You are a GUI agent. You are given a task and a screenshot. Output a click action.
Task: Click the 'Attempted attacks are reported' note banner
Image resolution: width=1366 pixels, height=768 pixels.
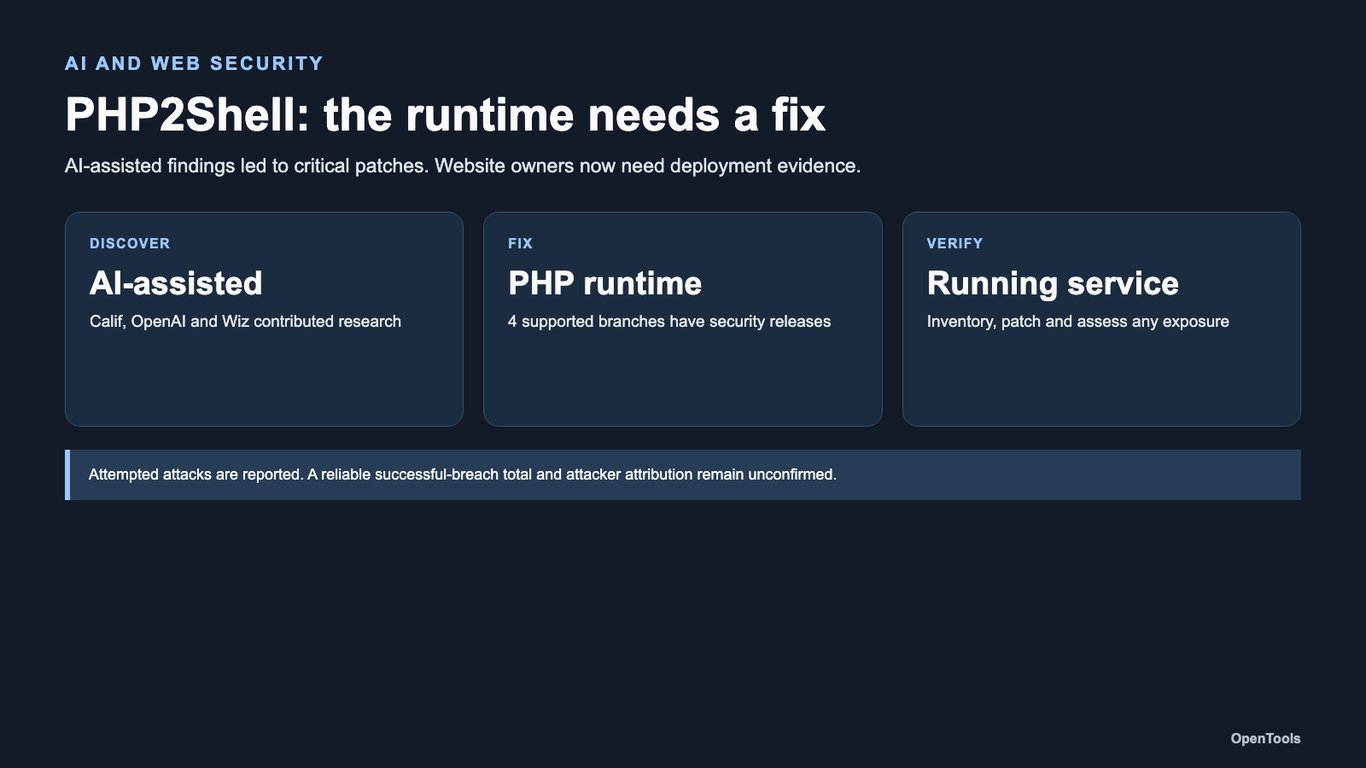(683, 475)
